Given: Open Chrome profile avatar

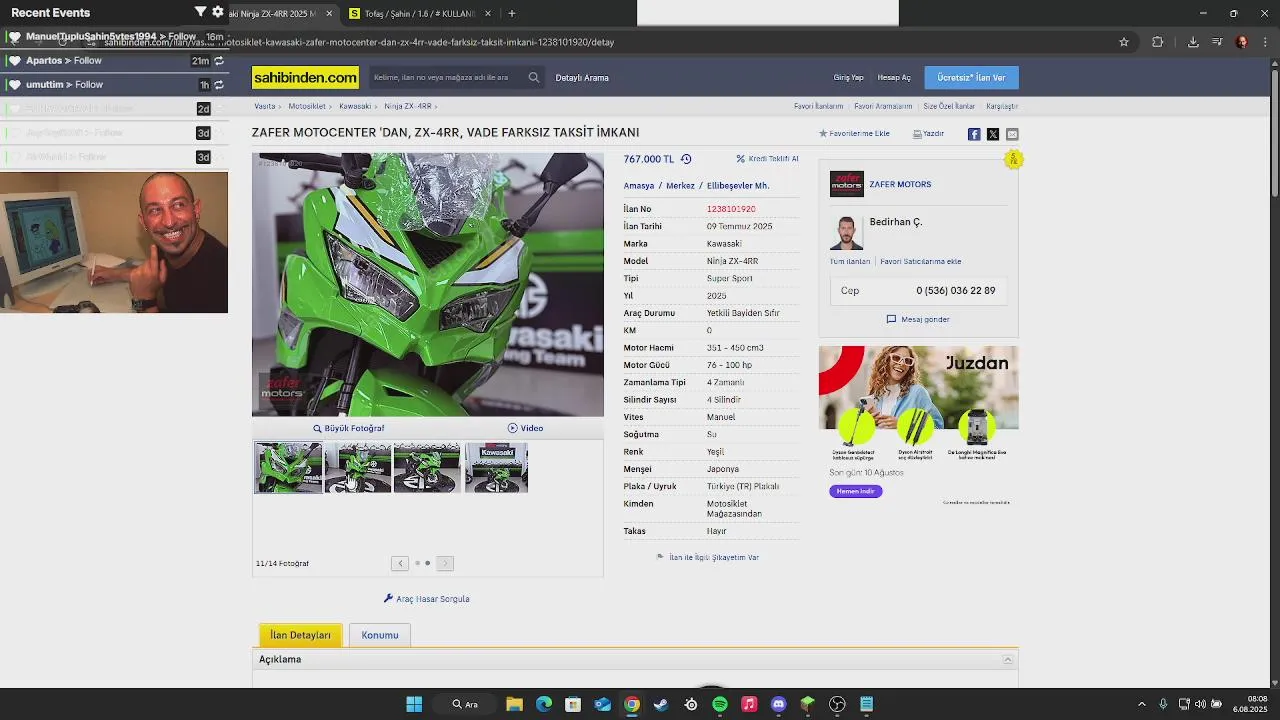Looking at the screenshot, I should (1242, 42).
